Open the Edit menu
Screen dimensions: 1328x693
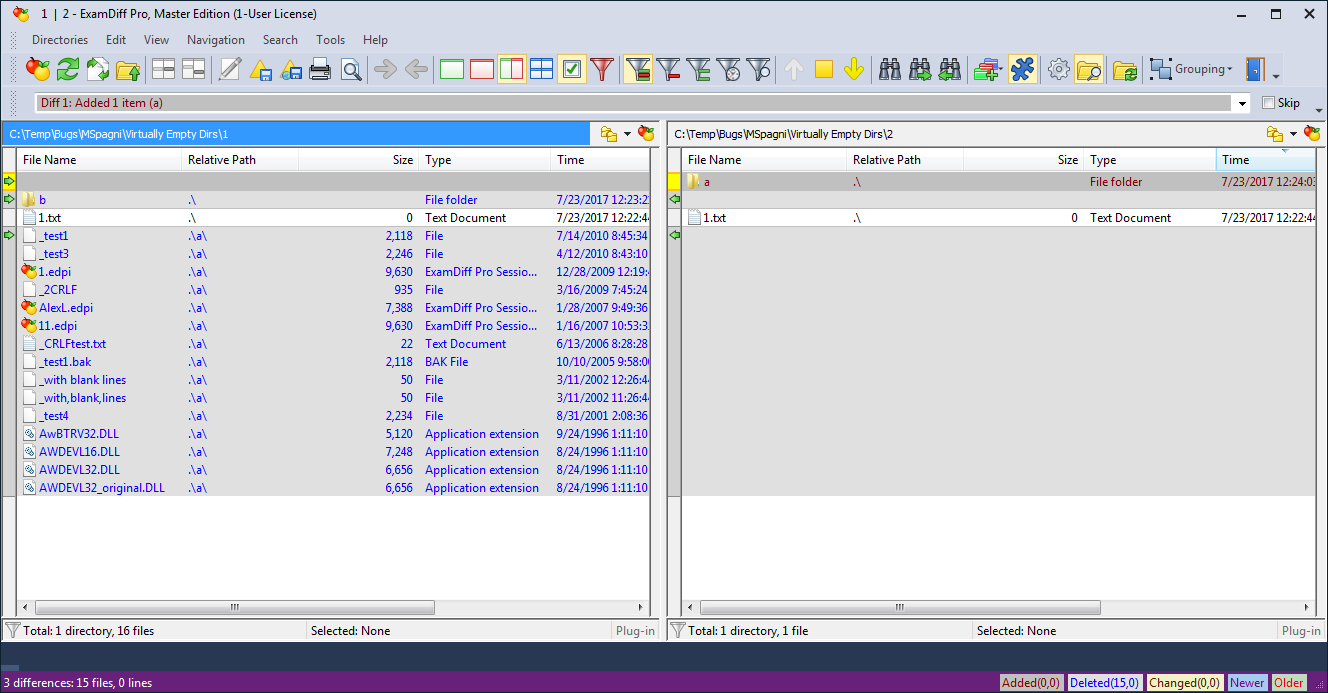click(x=116, y=40)
